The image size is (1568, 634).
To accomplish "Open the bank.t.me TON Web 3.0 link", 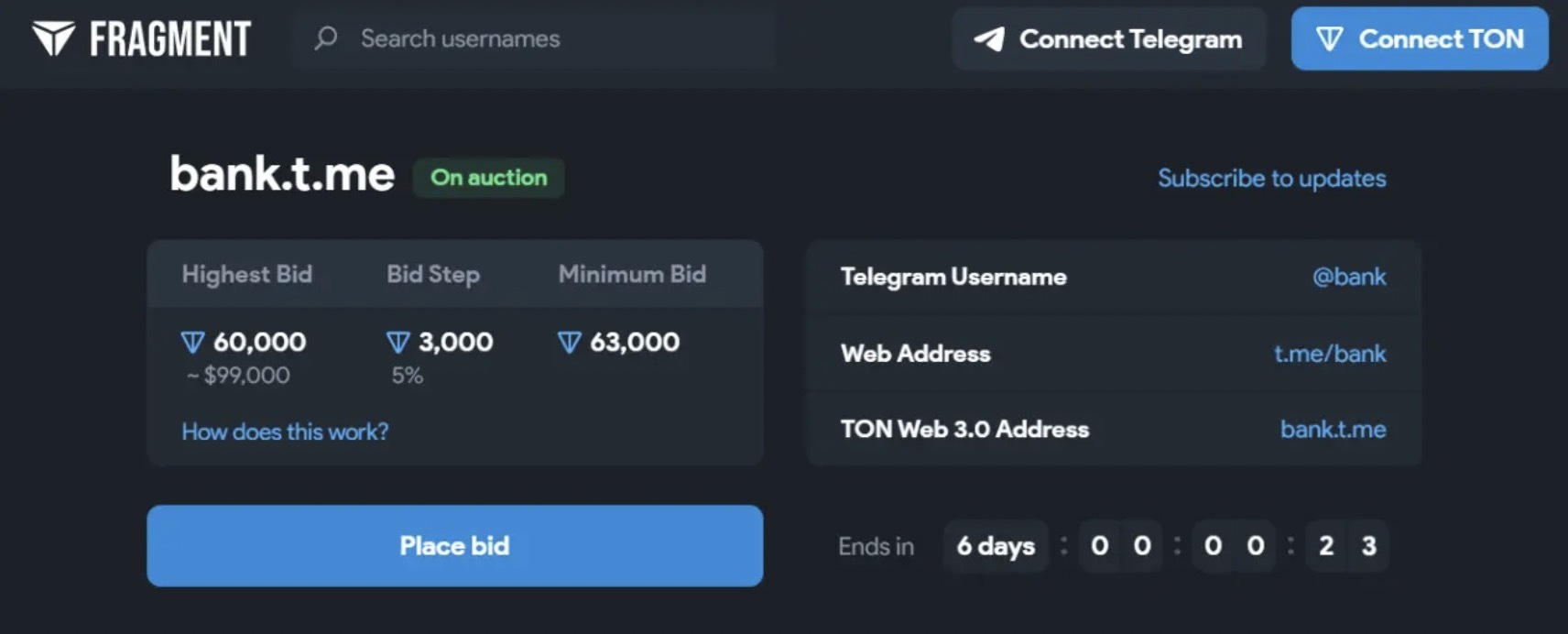I will [x=1333, y=429].
